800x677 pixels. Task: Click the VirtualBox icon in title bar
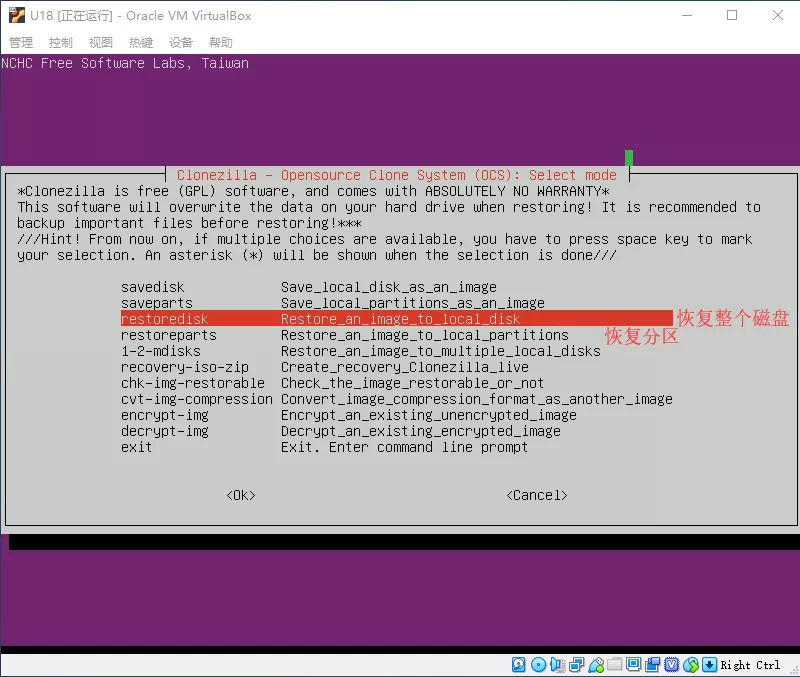coord(16,15)
